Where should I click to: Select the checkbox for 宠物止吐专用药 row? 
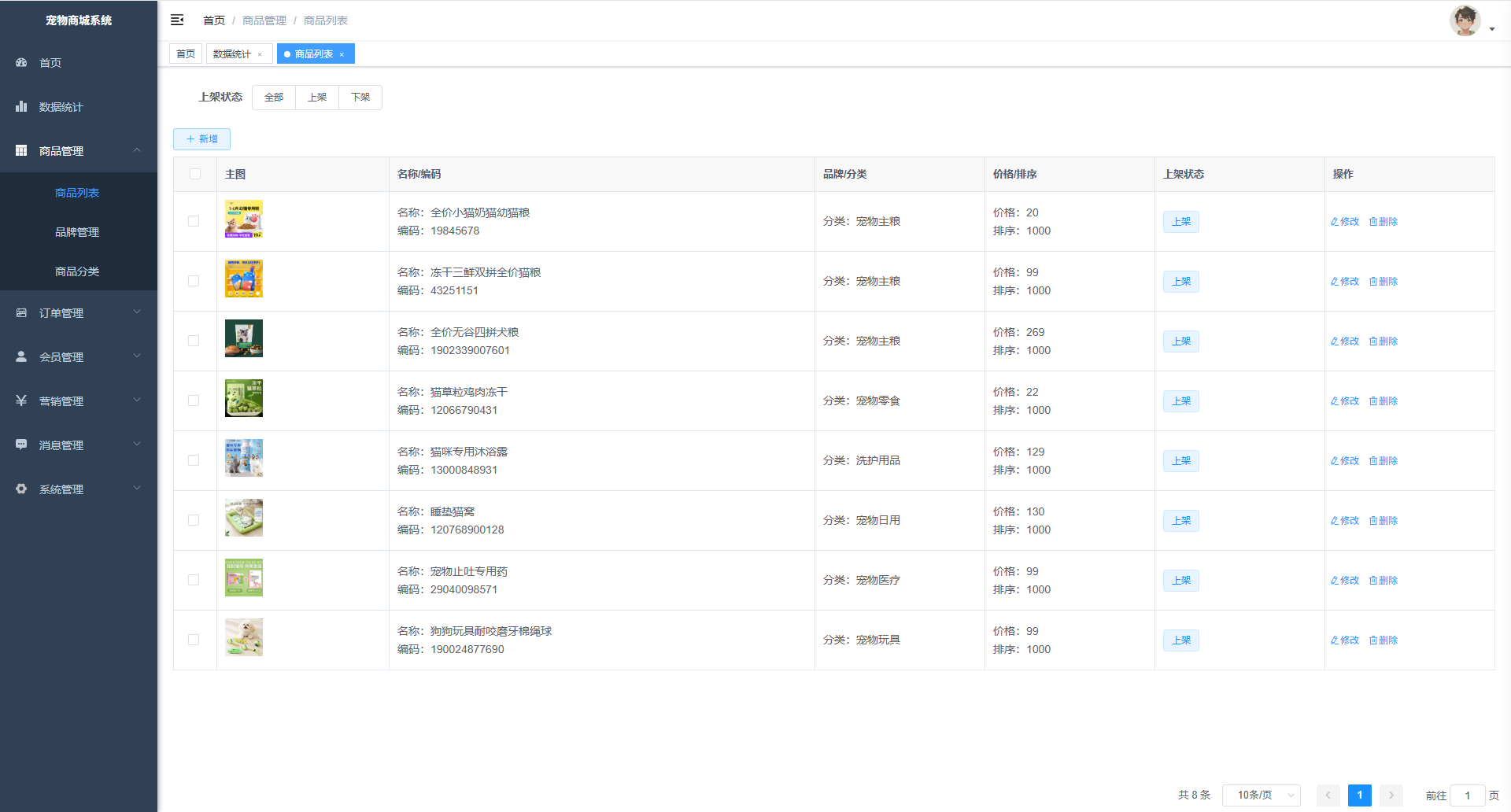194,580
